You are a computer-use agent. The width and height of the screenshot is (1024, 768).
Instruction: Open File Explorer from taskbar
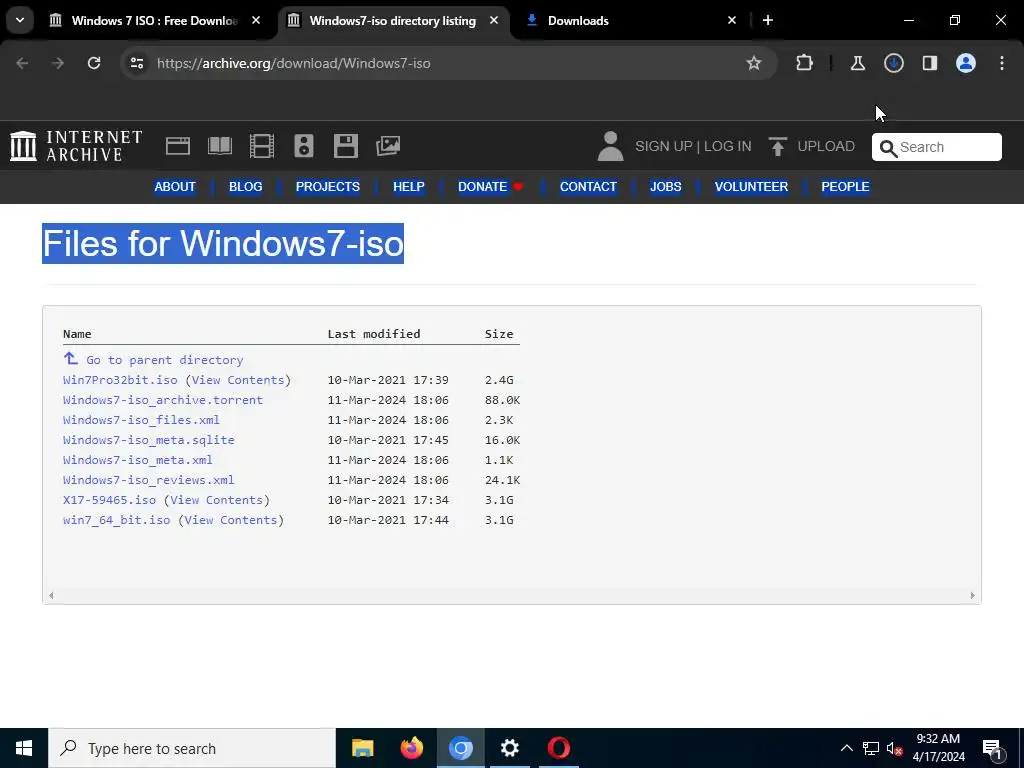click(x=362, y=748)
